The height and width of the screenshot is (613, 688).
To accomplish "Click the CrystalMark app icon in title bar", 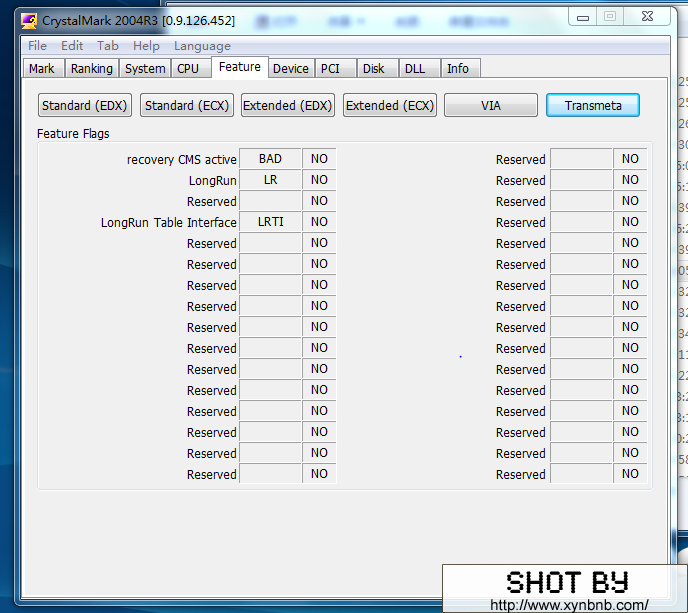I will [29, 21].
